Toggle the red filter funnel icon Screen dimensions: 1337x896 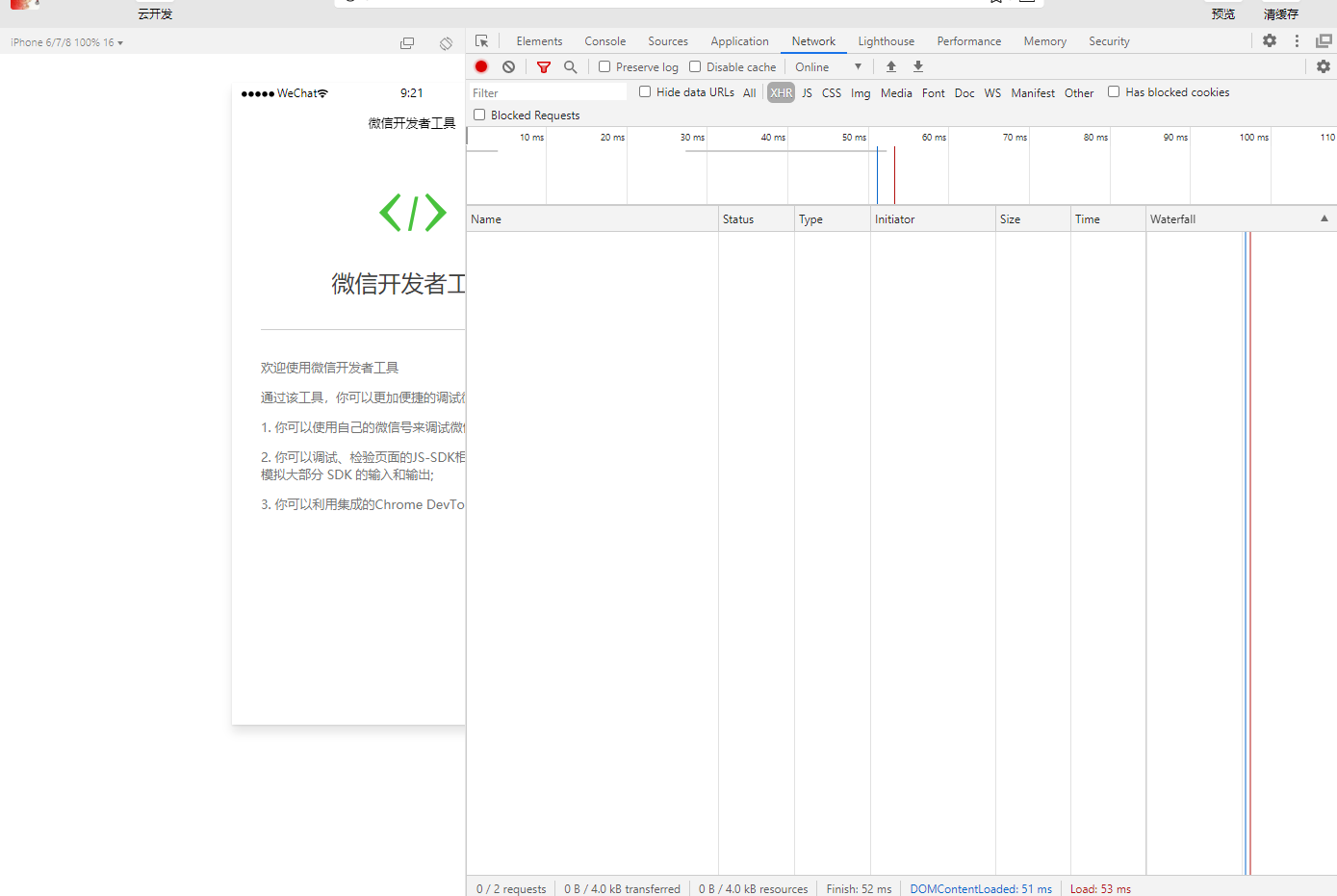(544, 66)
